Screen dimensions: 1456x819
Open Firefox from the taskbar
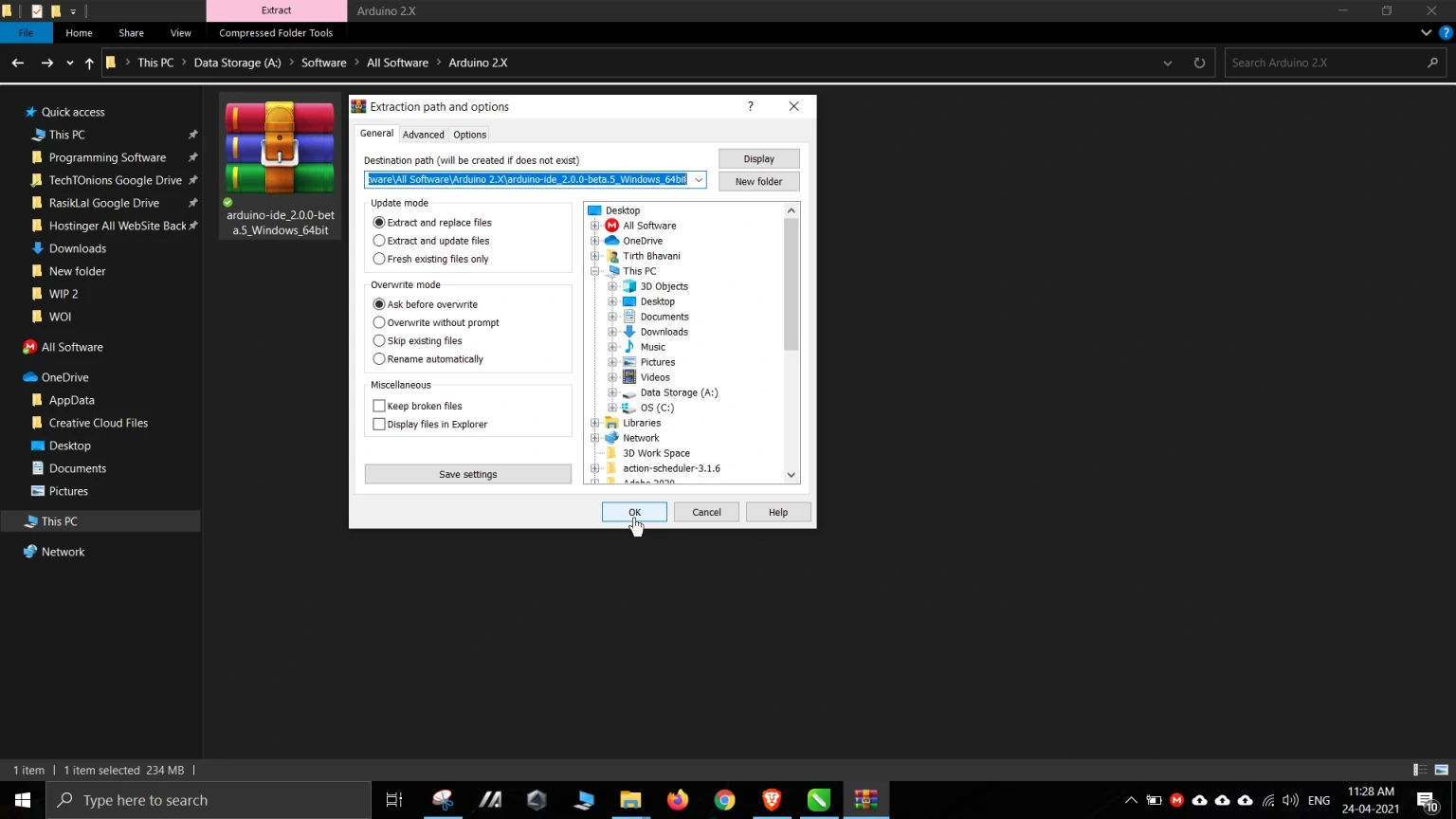point(677,800)
